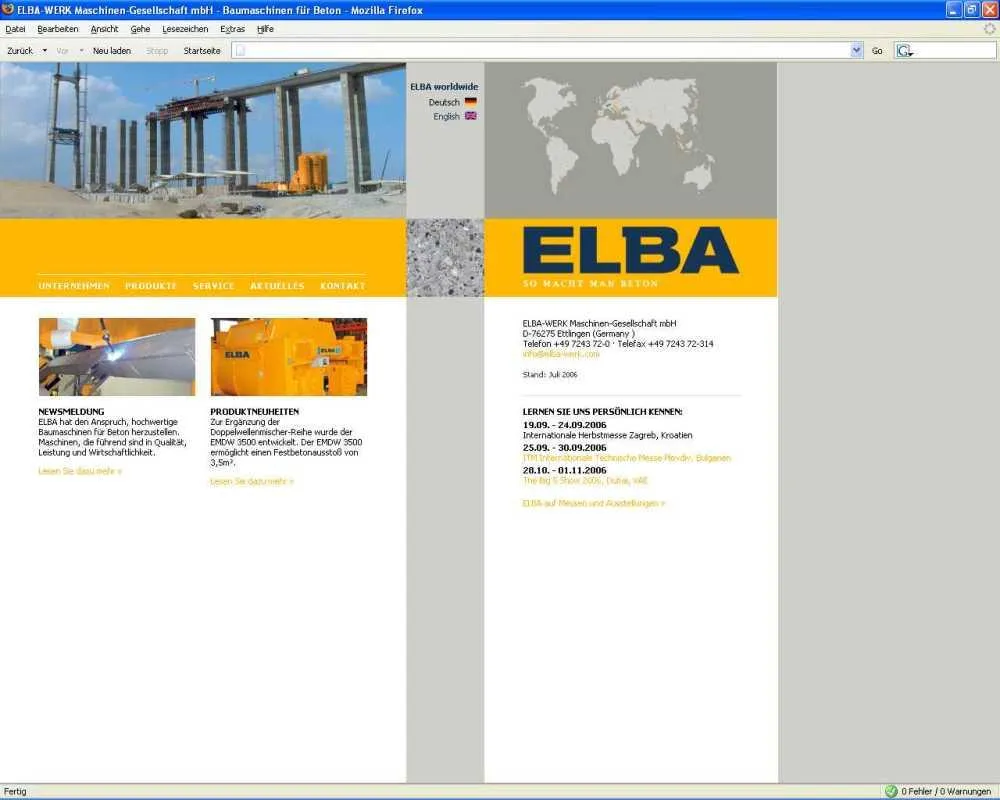
Task: Go to Startseite home button
Action: pos(202,50)
